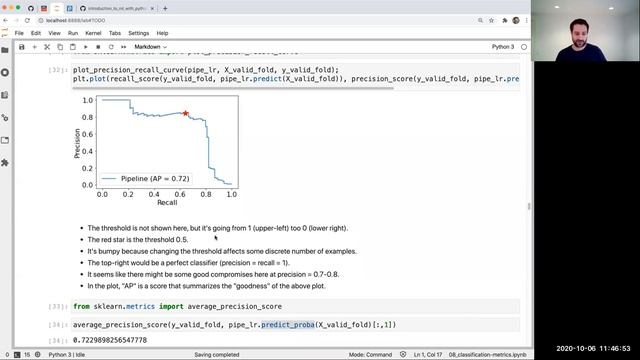Click 'Python 3 | Idle' in the status bar

coord(67,355)
